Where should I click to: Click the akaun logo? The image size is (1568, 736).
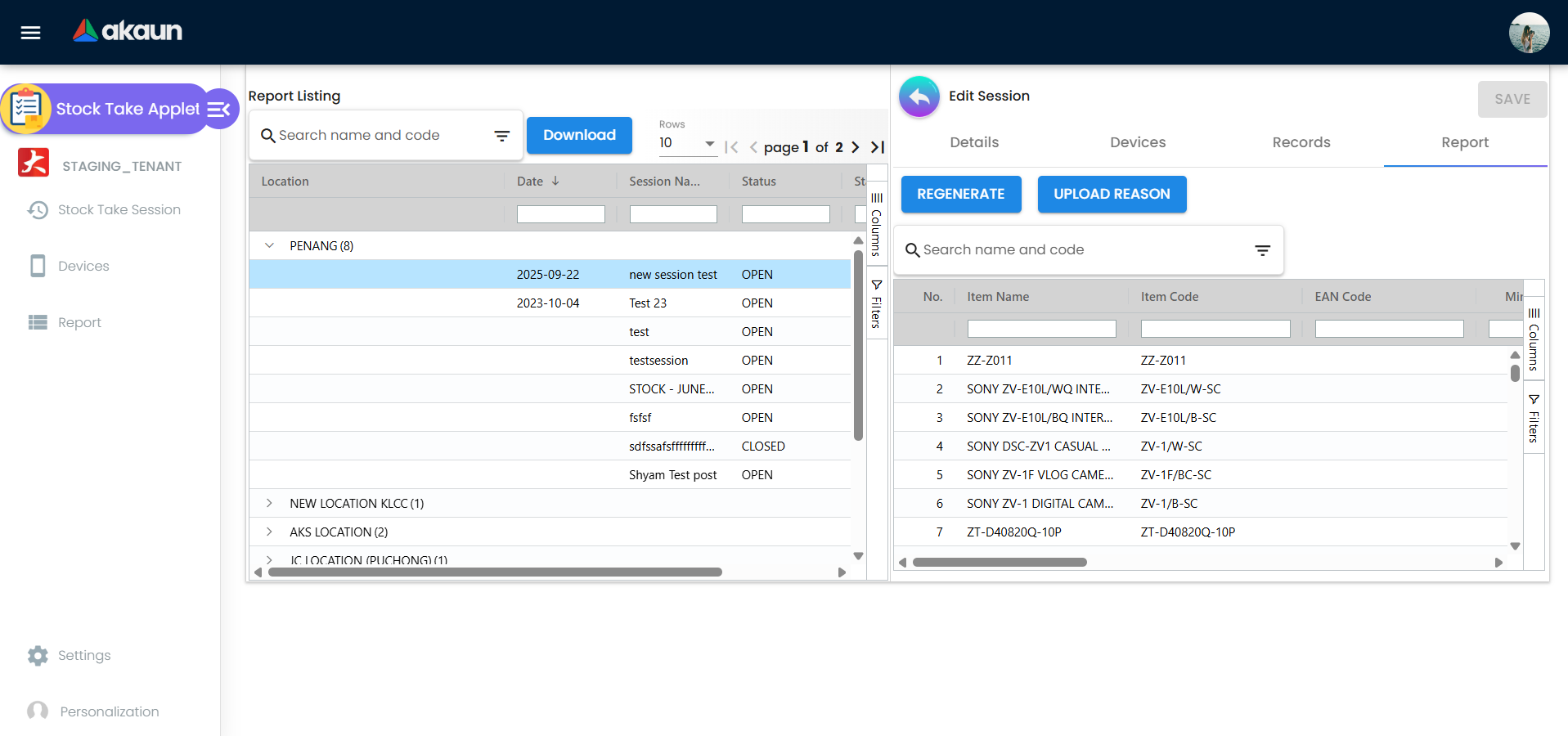tap(127, 32)
